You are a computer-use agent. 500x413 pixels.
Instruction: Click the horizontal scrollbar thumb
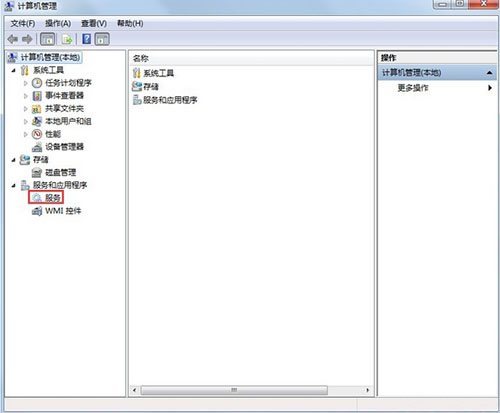[234, 390]
